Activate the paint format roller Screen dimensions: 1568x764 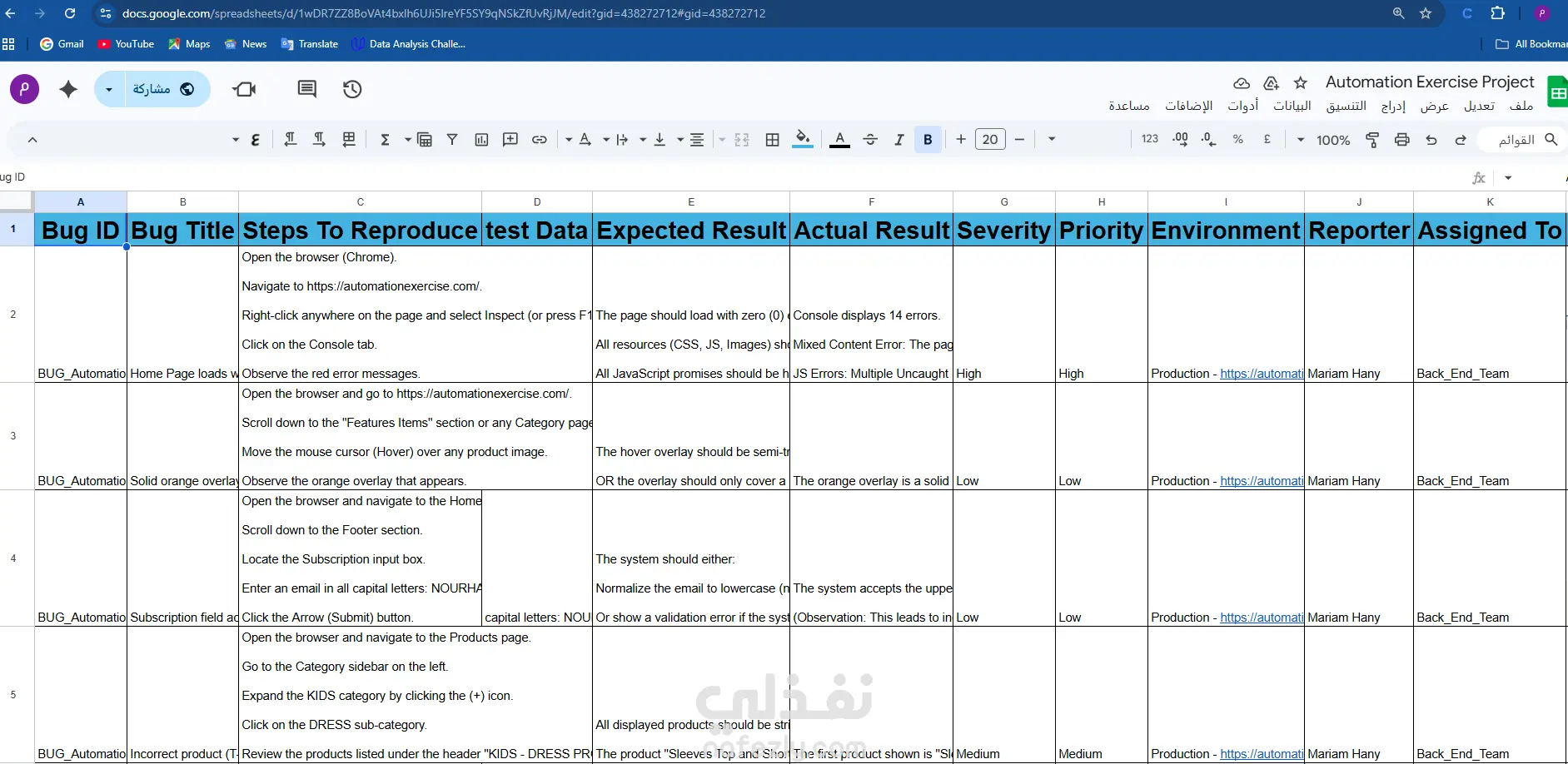[1372, 140]
